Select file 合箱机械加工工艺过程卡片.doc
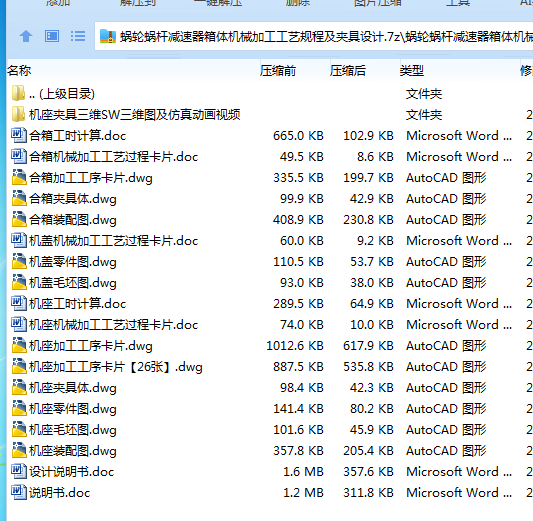 tap(114, 157)
